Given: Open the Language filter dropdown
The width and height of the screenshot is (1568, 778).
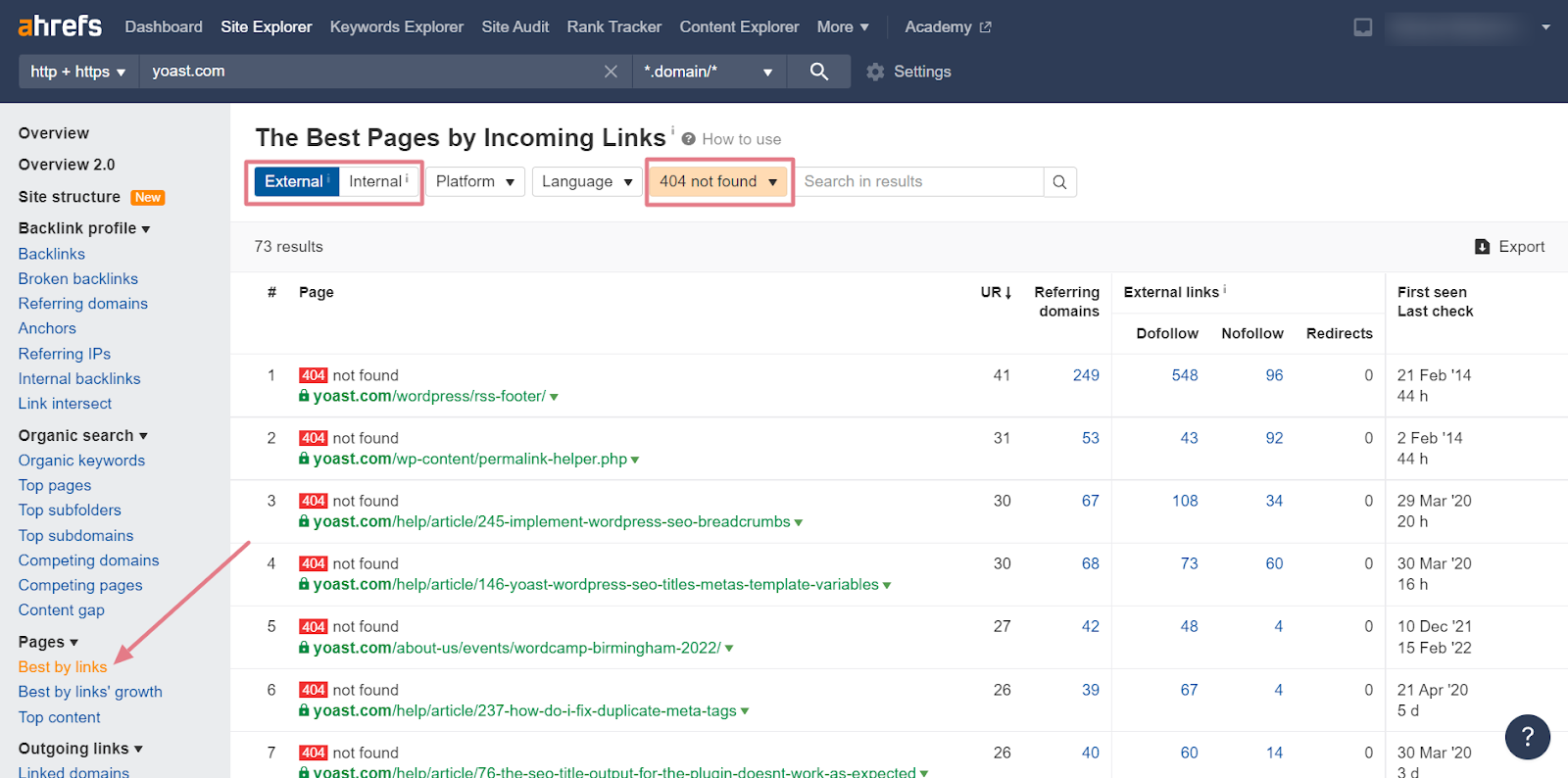Looking at the screenshot, I should click(x=587, y=182).
